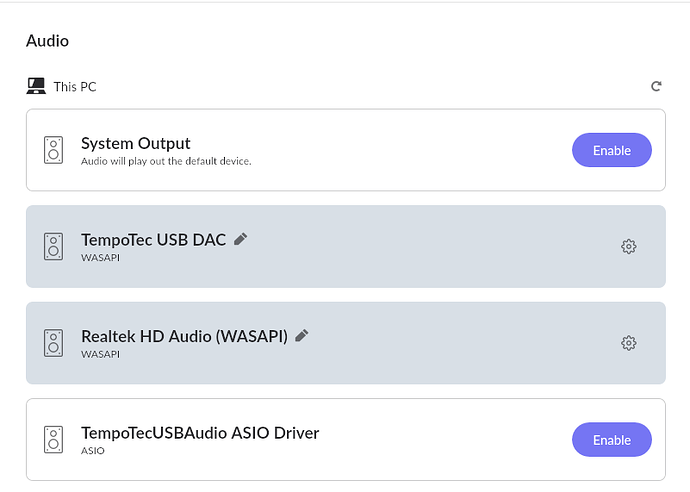
Task: Click the ASIO subtitle under TempoTecUSBAudio
Action: (93, 451)
